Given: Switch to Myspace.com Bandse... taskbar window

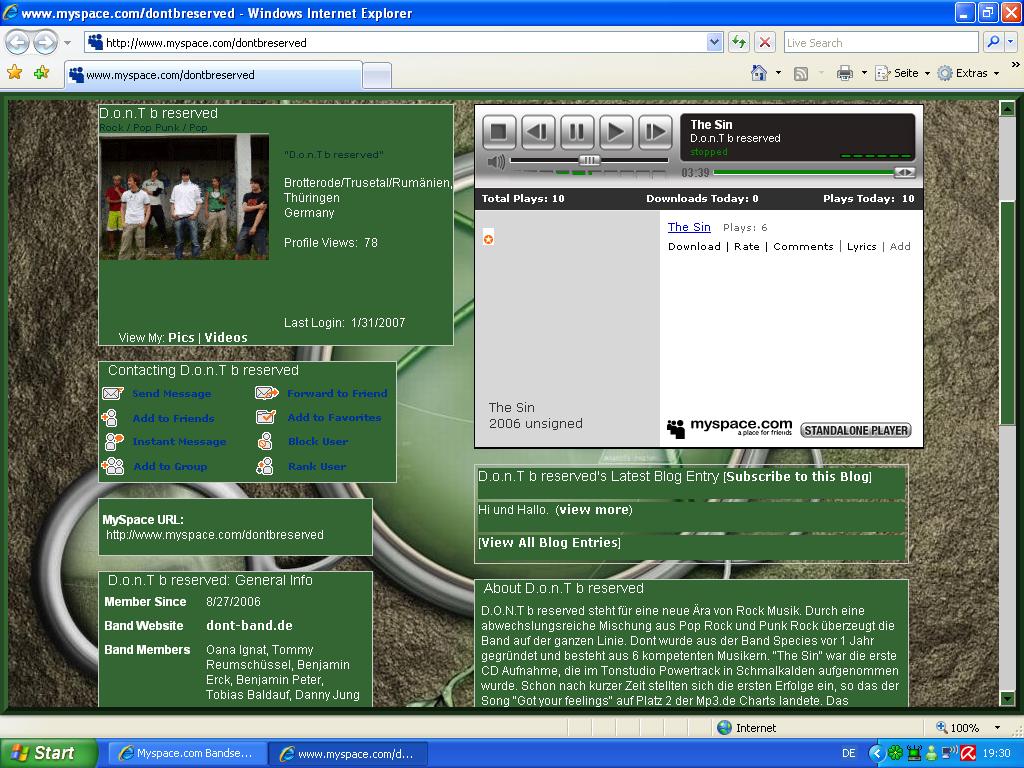Looking at the screenshot, I should pyautogui.click(x=186, y=754).
